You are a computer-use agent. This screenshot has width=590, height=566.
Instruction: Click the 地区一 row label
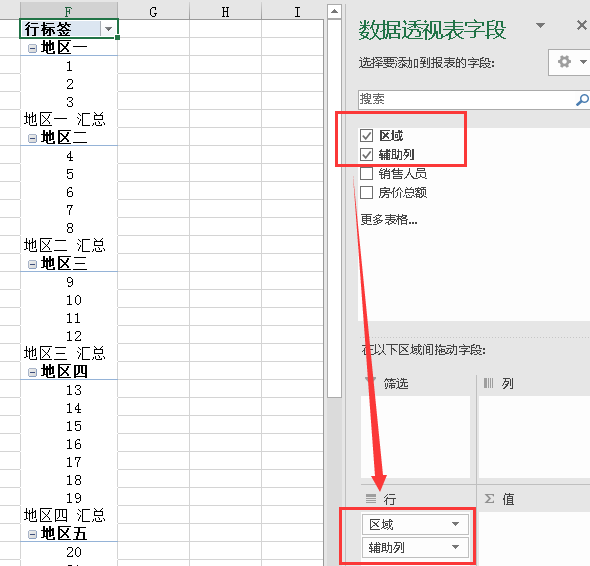click(64, 48)
